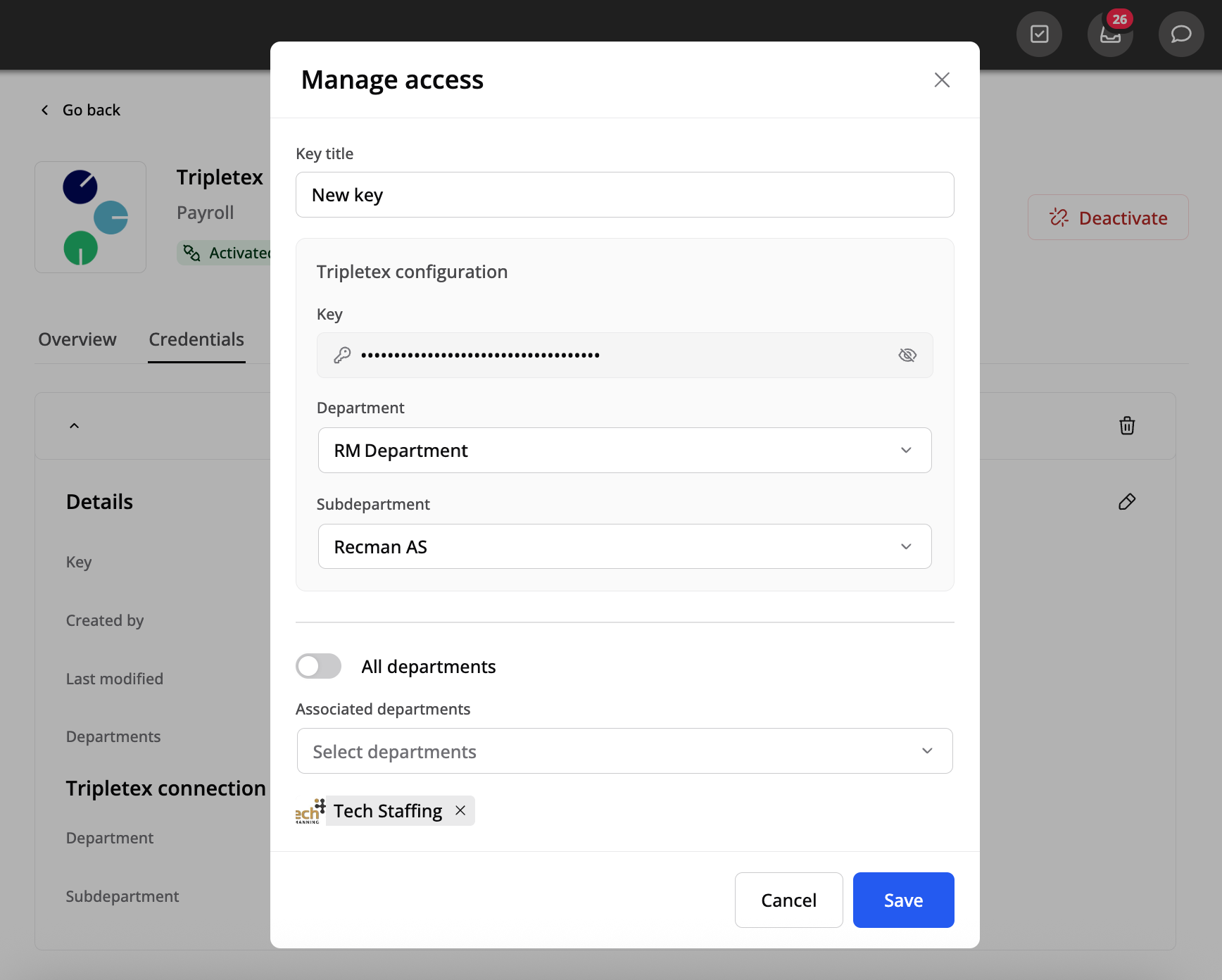Click the pencil edit icon beside Details
Viewport: 1222px width, 980px height.
(1126, 501)
